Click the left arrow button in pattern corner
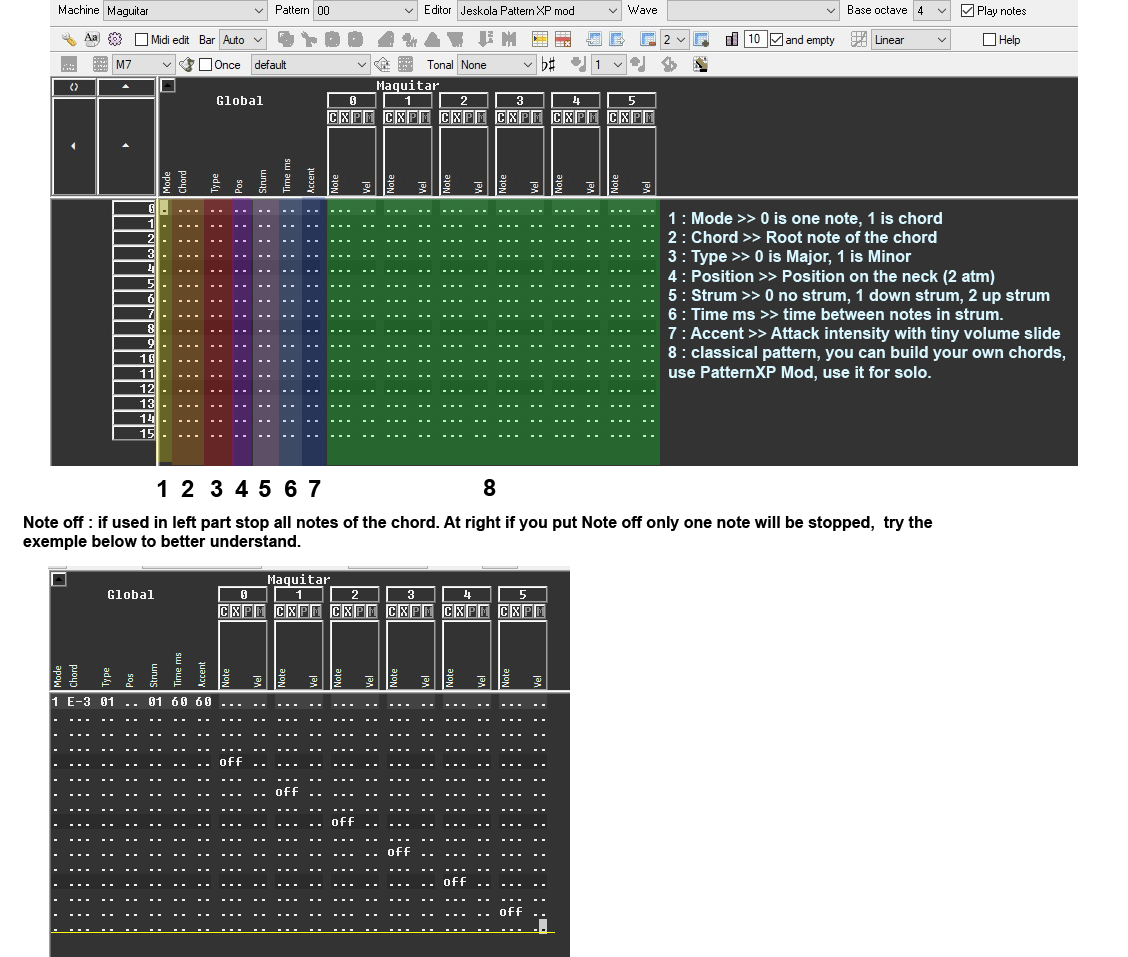1128x957 pixels. tap(73, 146)
